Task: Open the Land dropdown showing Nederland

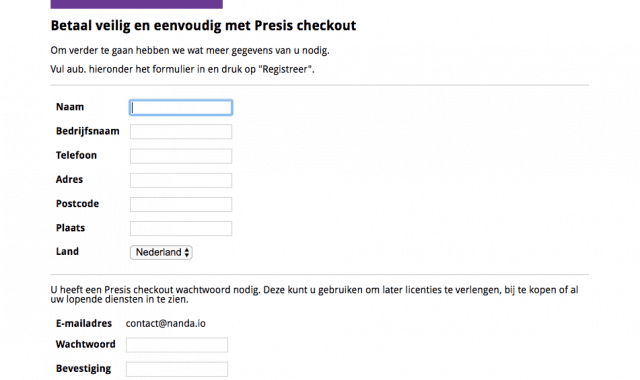Action: click(161, 252)
